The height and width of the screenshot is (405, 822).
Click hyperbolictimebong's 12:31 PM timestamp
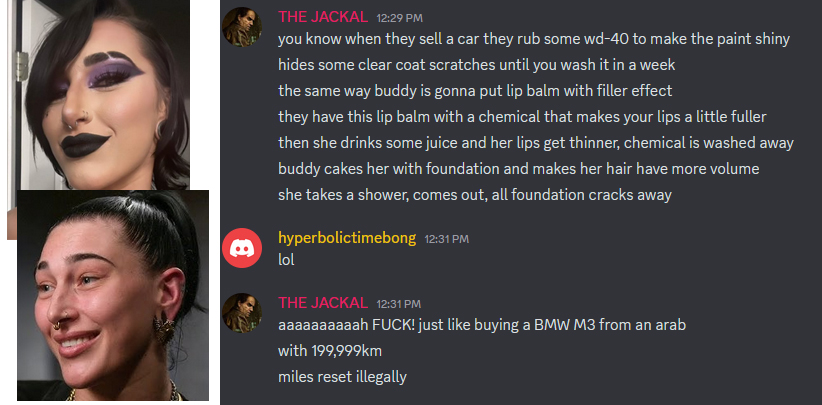coord(447,239)
